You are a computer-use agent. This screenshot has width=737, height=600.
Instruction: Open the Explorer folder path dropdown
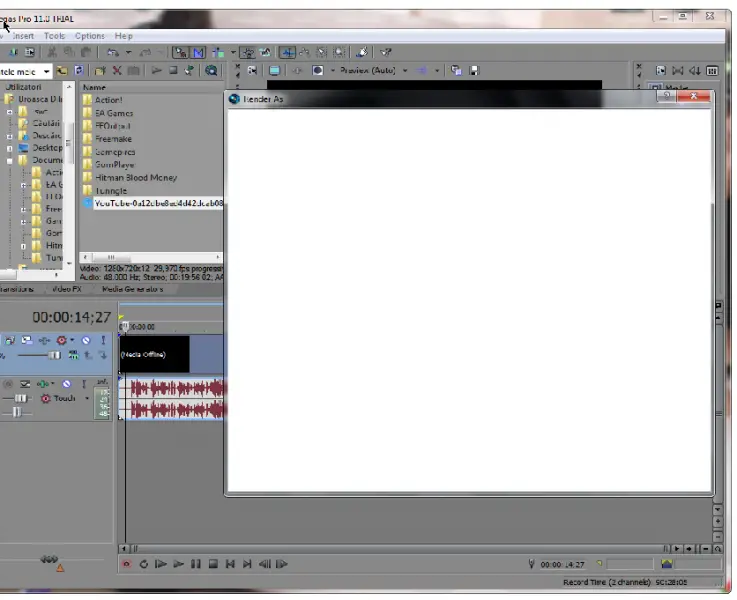pyautogui.click(x=46, y=71)
